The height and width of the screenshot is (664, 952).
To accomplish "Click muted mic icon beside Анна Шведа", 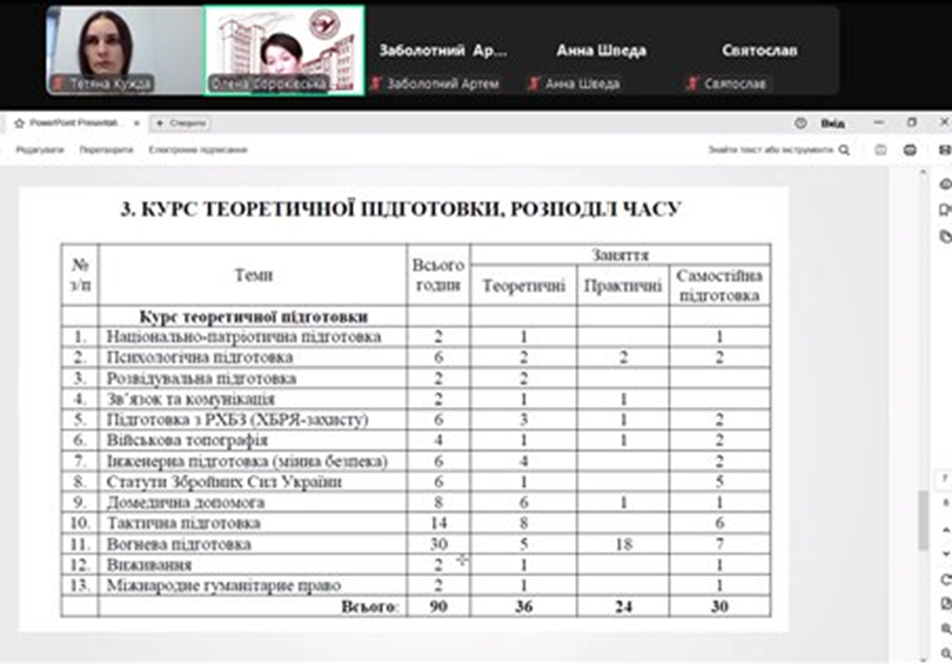I will (x=534, y=83).
